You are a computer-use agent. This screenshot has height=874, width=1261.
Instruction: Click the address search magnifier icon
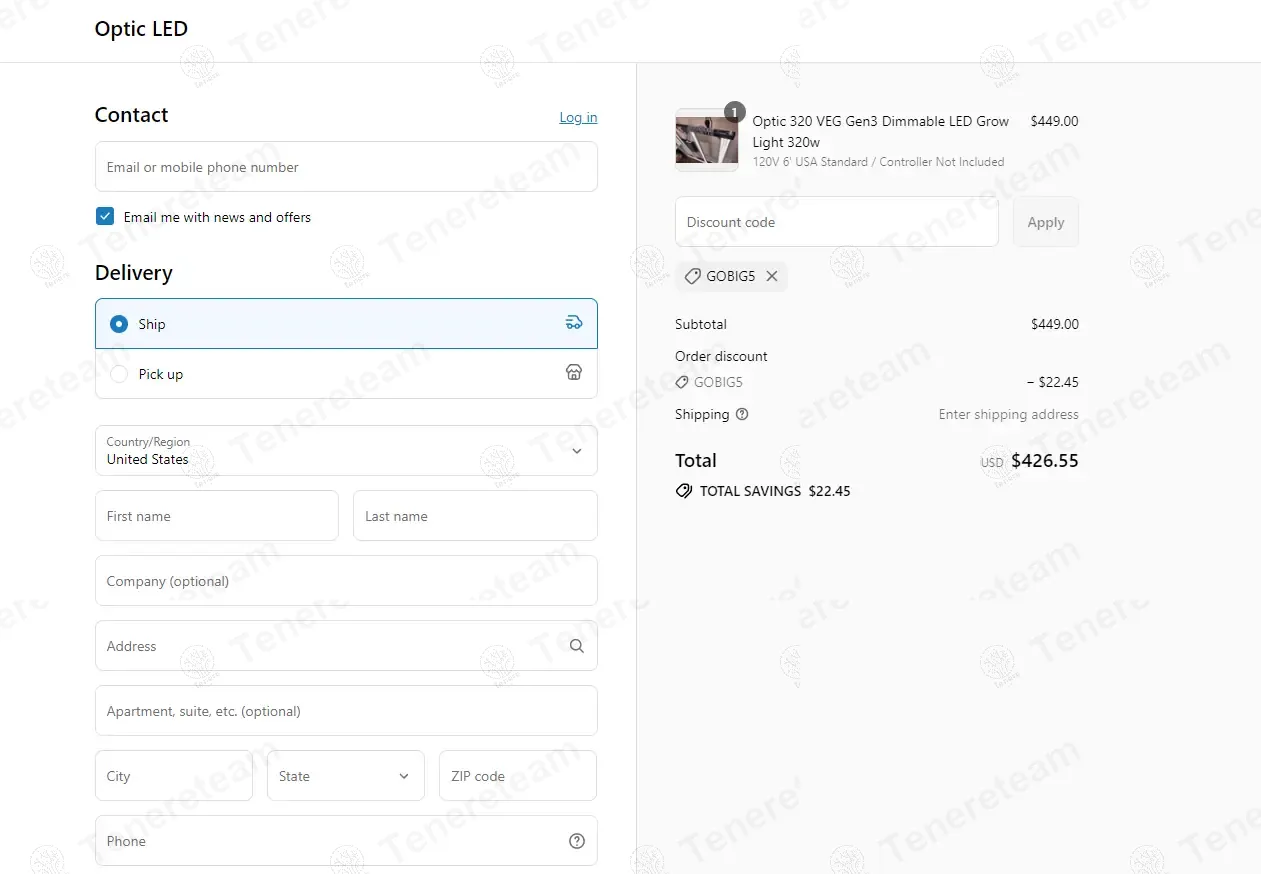[577, 646]
